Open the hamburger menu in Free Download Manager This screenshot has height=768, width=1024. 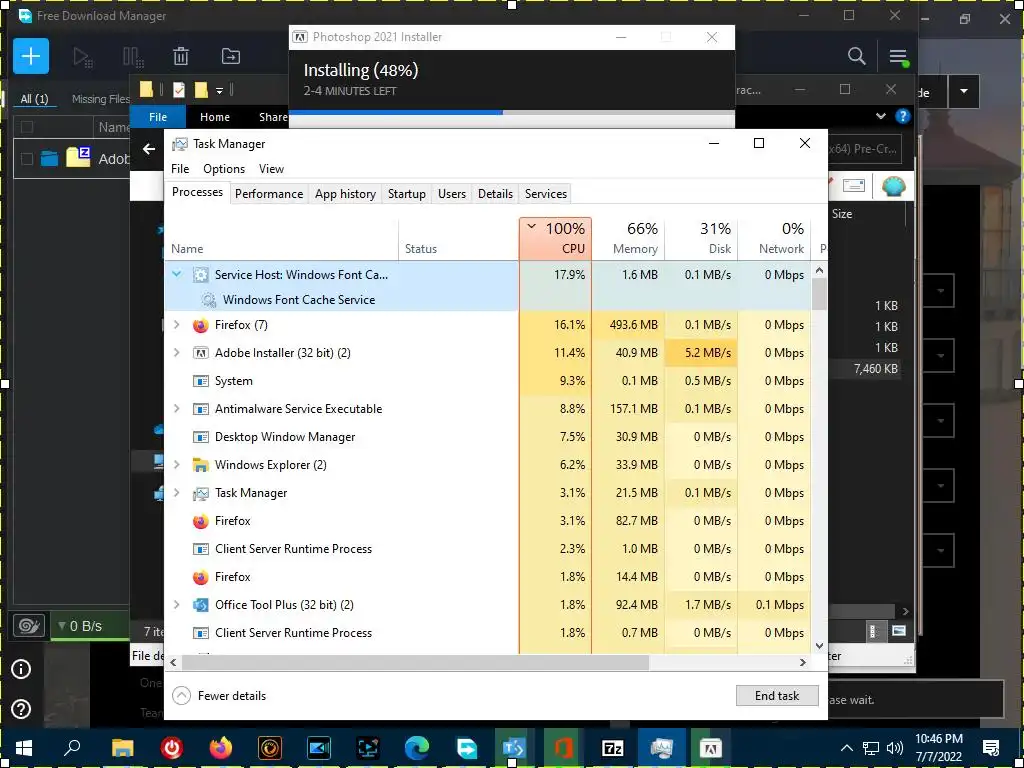click(898, 56)
